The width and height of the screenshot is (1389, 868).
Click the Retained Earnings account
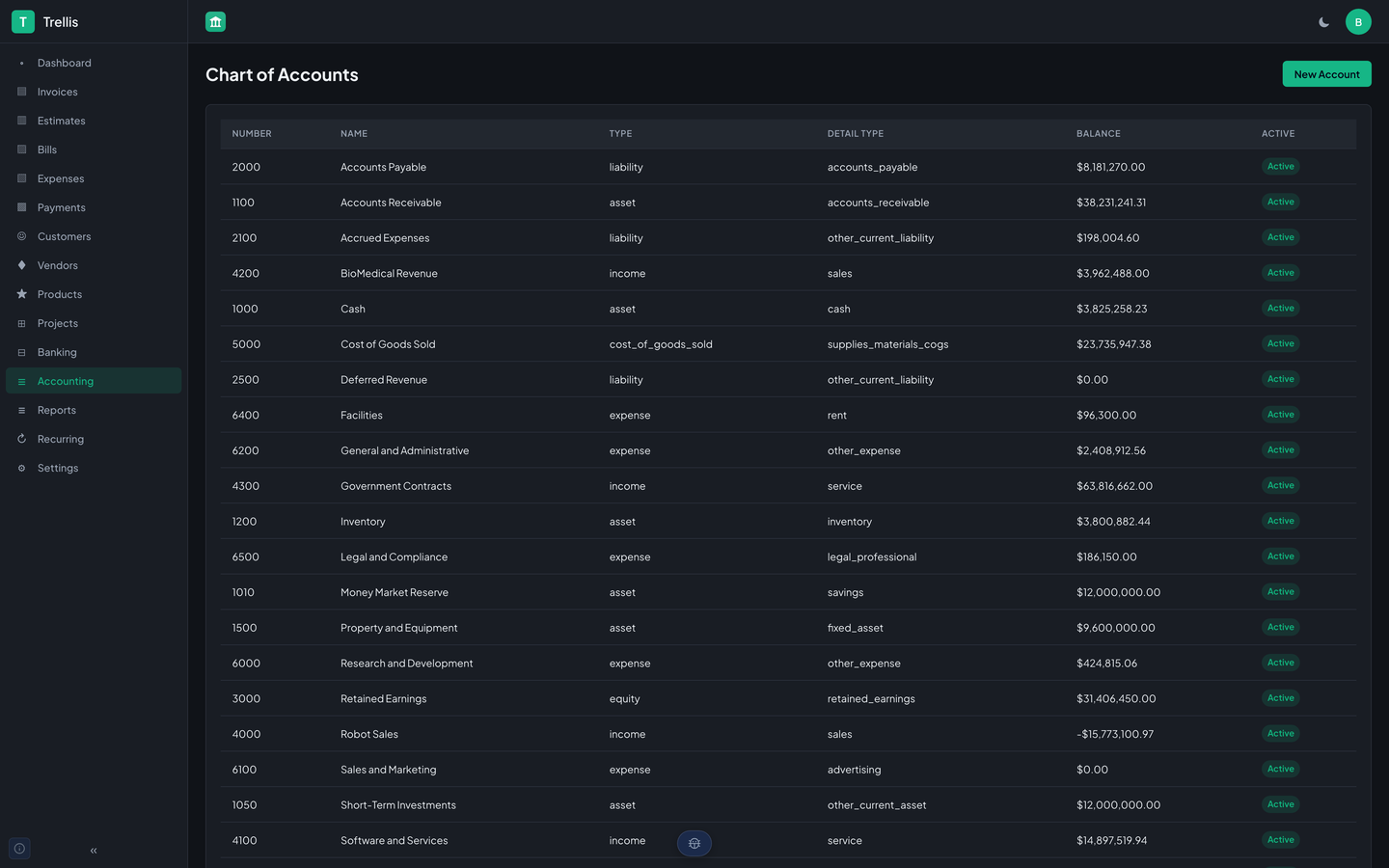[x=383, y=699]
